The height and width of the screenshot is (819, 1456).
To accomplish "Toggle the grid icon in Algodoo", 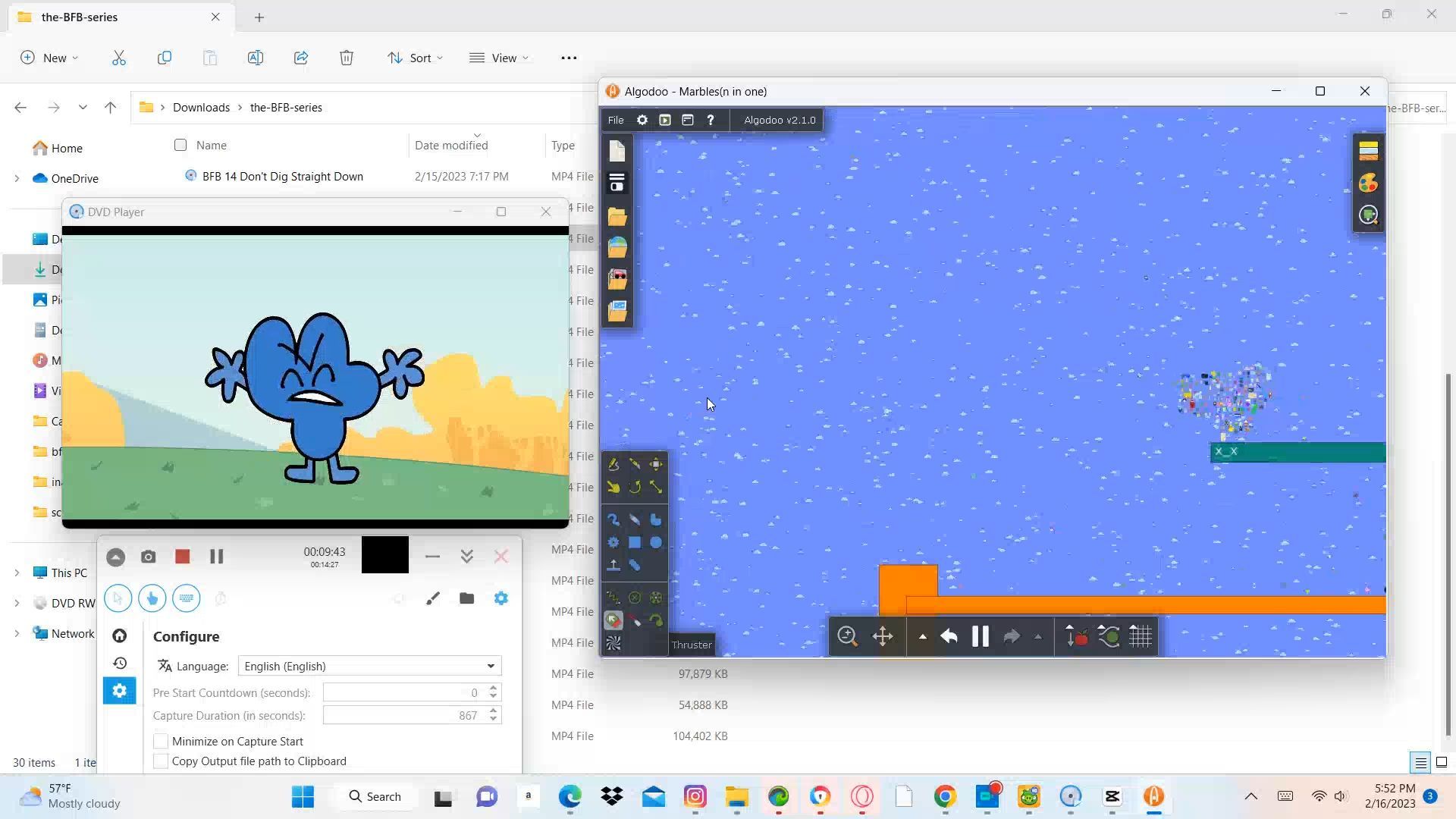I will pos(1141,636).
